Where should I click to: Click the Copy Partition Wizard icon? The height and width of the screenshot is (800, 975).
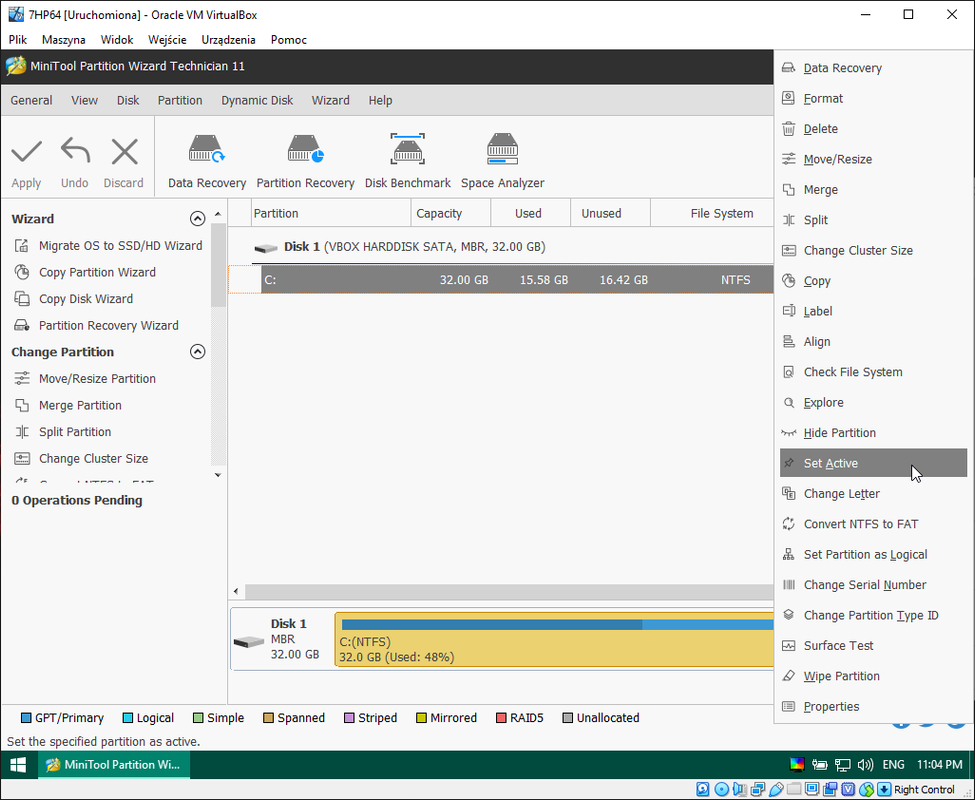tap(22, 272)
